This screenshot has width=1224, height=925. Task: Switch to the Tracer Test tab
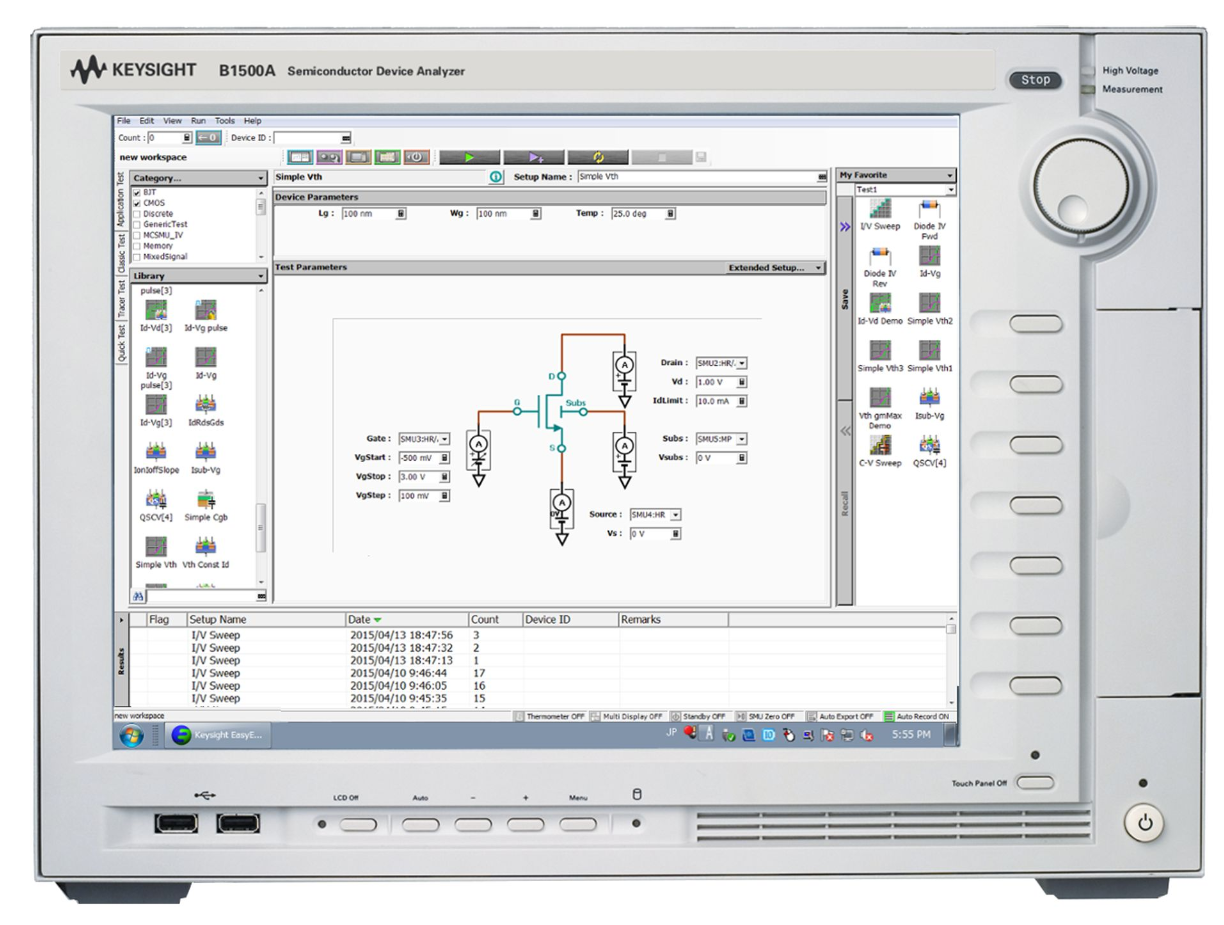pos(122,299)
